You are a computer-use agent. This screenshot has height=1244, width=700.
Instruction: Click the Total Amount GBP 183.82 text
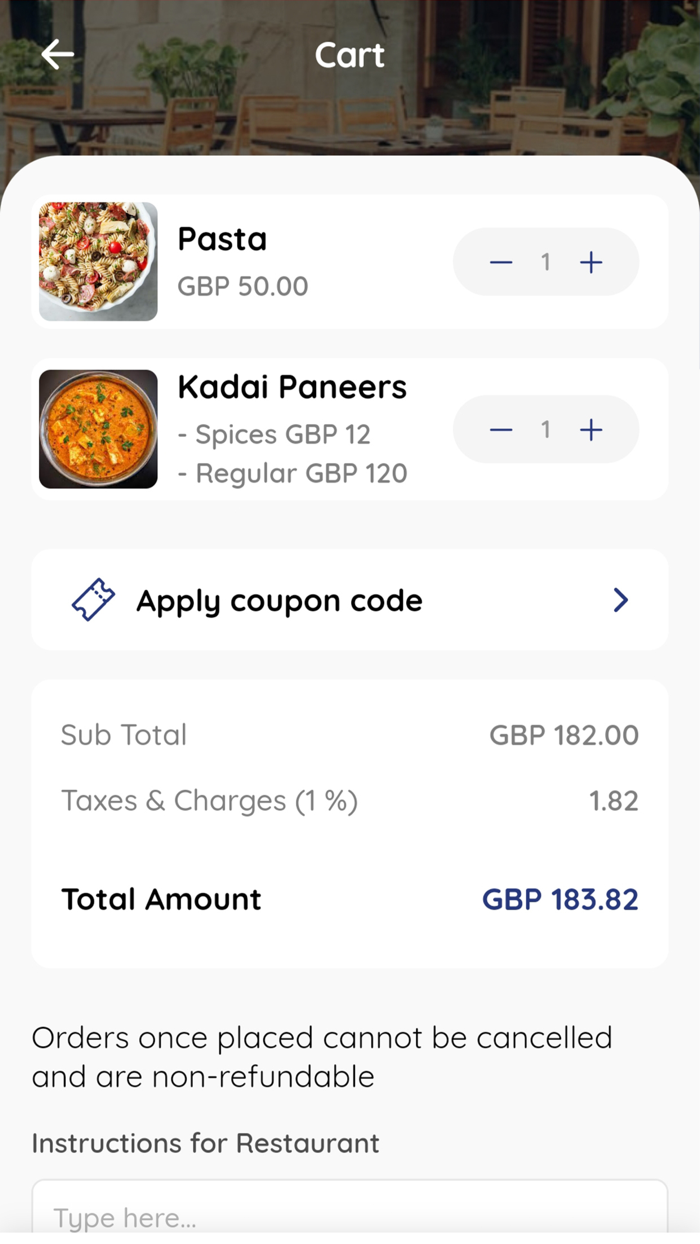[x=559, y=899]
